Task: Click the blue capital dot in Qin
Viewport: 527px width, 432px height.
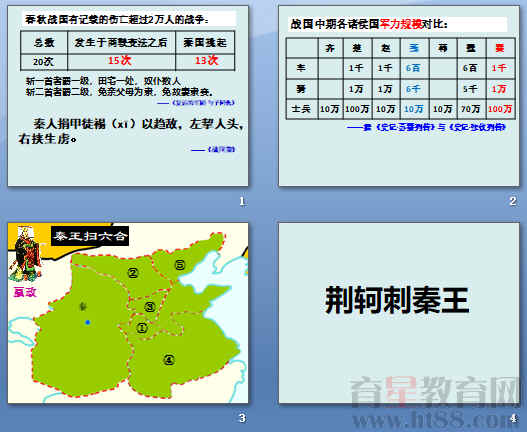Action: tap(88, 322)
